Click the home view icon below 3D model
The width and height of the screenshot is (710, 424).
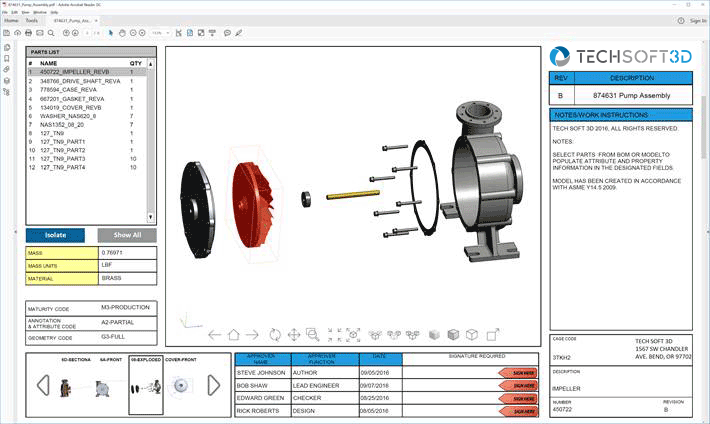tap(232, 335)
